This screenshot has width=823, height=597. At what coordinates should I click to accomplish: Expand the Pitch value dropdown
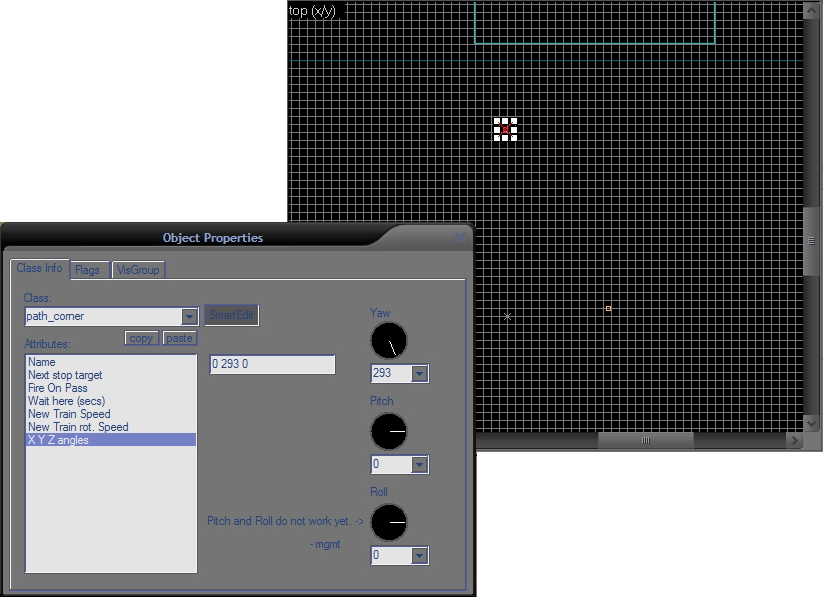click(x=420, y=465)
